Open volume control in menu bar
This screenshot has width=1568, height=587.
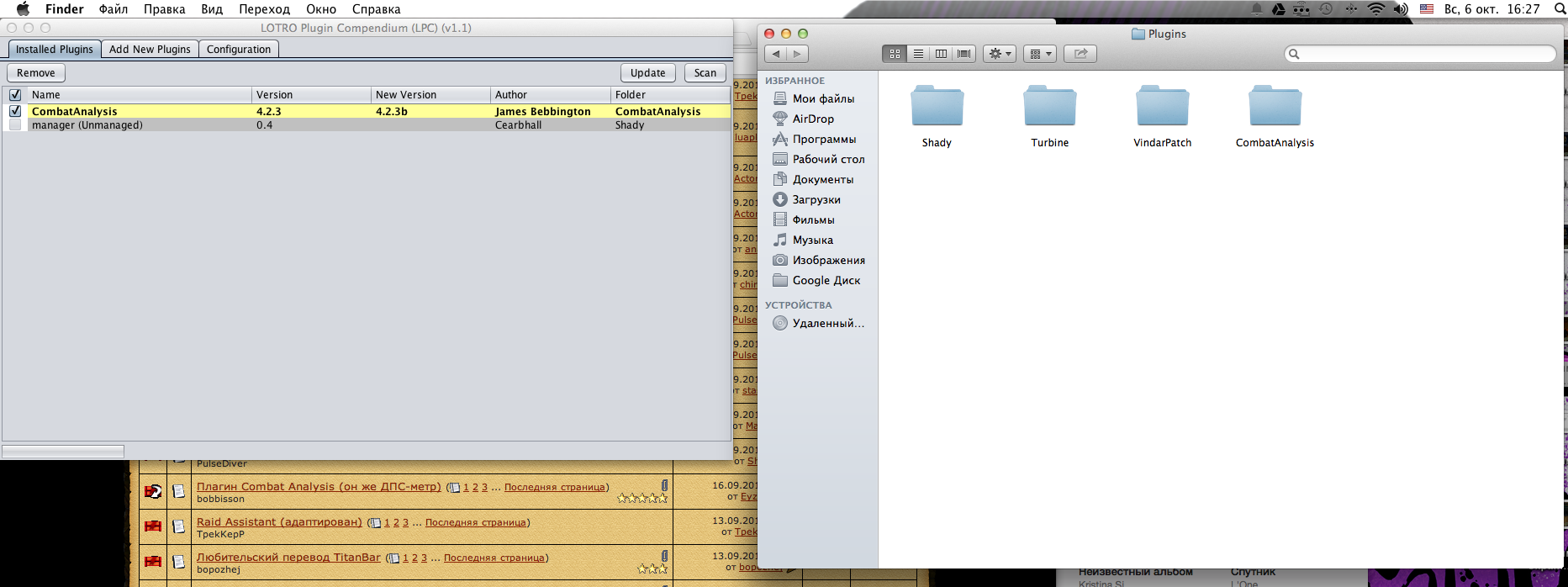point(1400,9)
